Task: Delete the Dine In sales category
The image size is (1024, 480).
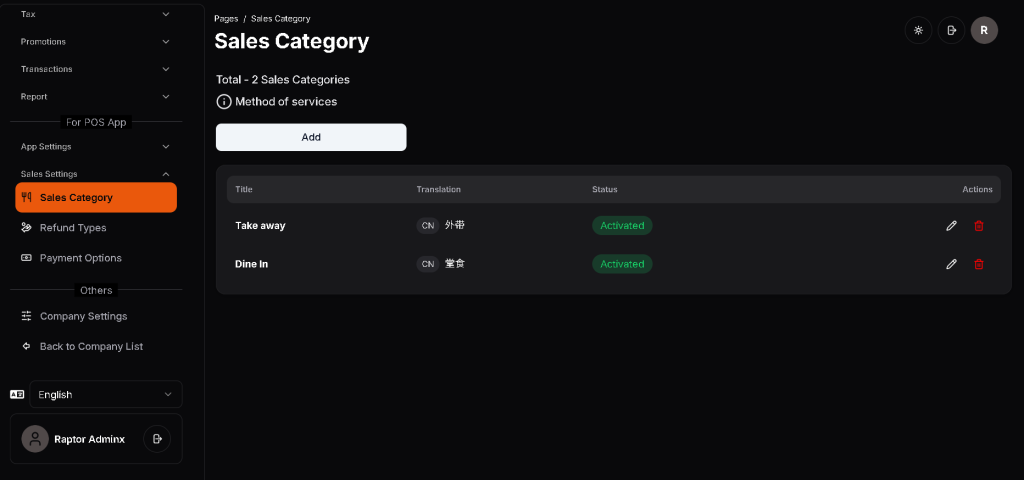Action: (979, 264)
